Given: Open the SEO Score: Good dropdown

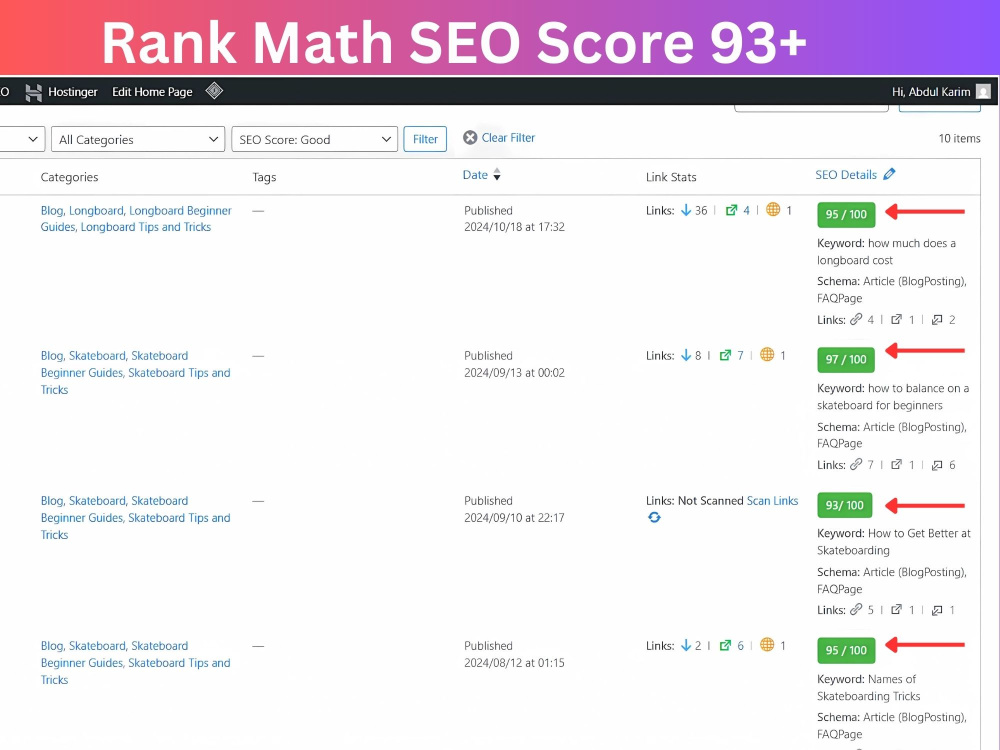Looking at the screenshot, I should pos(314,140).
